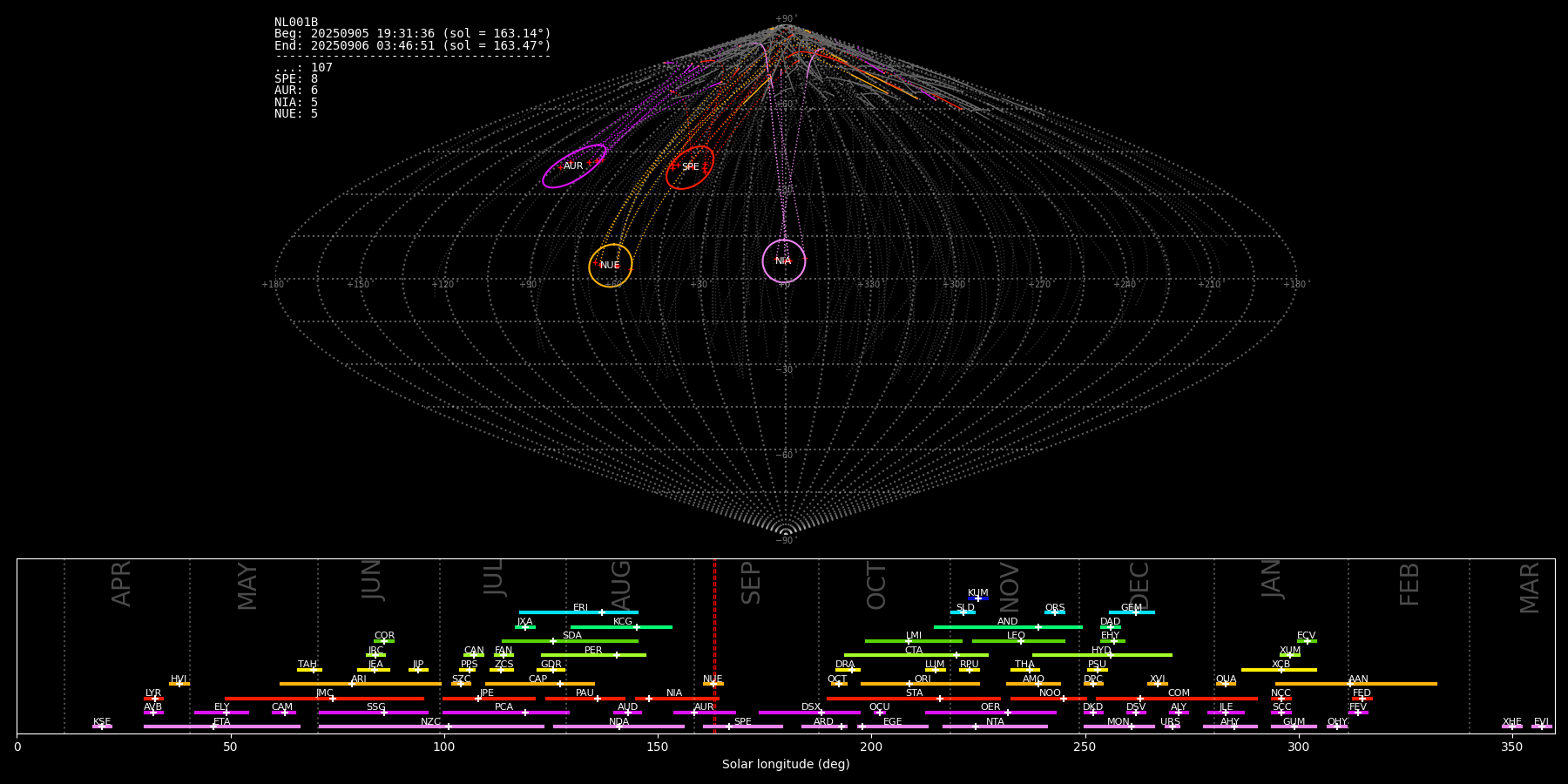
Task: Click the COR shower label in timeline
Action: tap(384, 636)
